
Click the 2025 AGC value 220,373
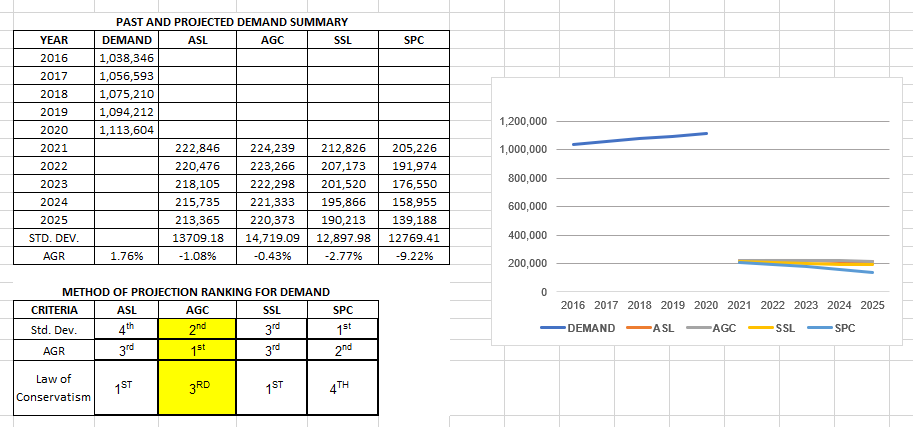272,220
